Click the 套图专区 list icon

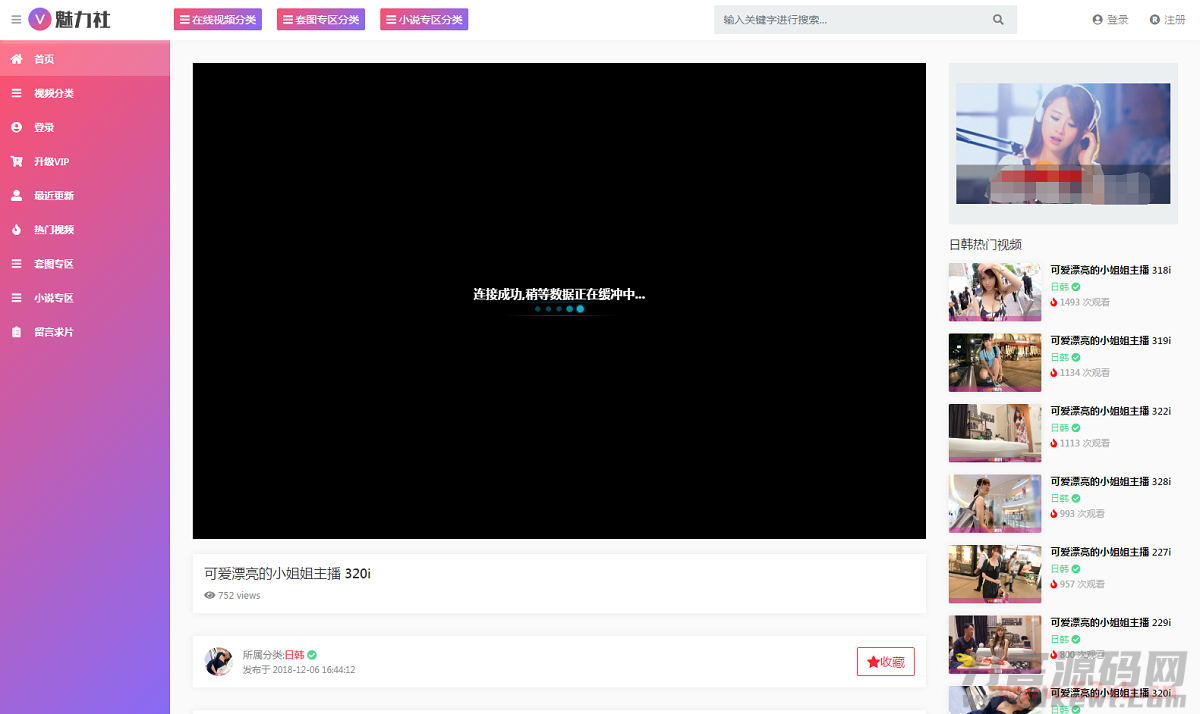pyautogui.click(x=16, y=263)
